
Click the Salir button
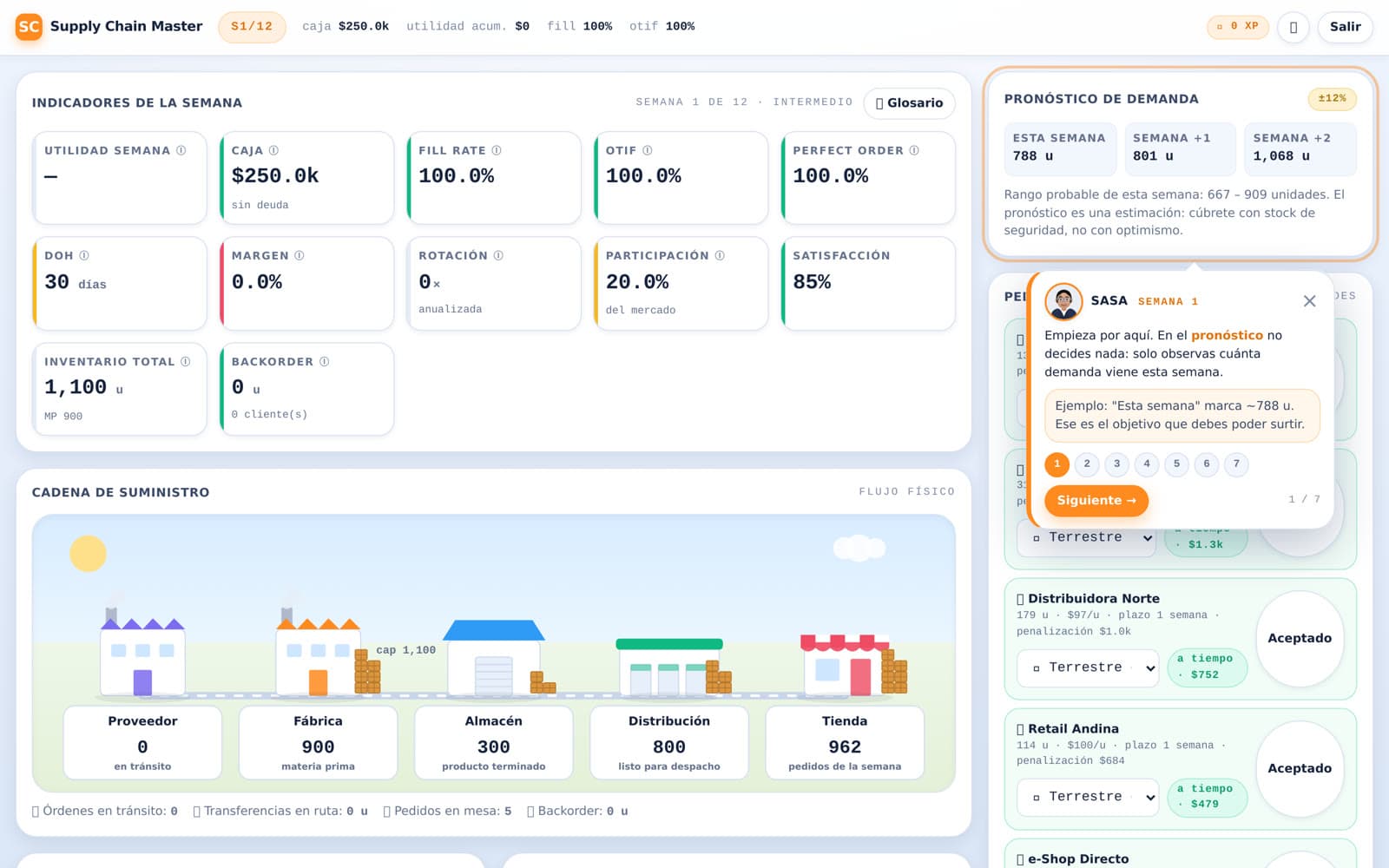click(x=1345, y=27)
